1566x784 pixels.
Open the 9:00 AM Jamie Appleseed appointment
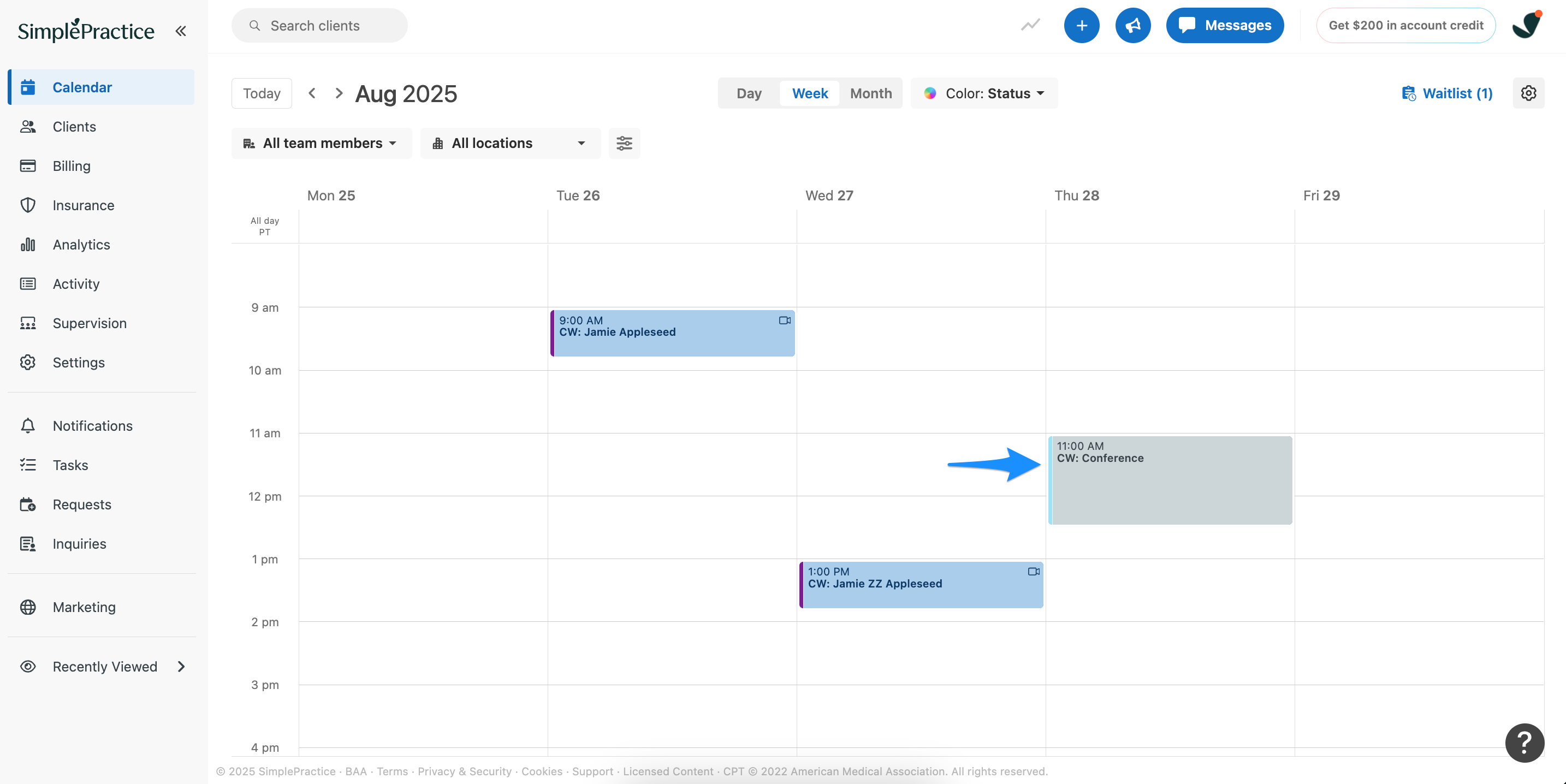pyautogui.click(x=672, y=333)
